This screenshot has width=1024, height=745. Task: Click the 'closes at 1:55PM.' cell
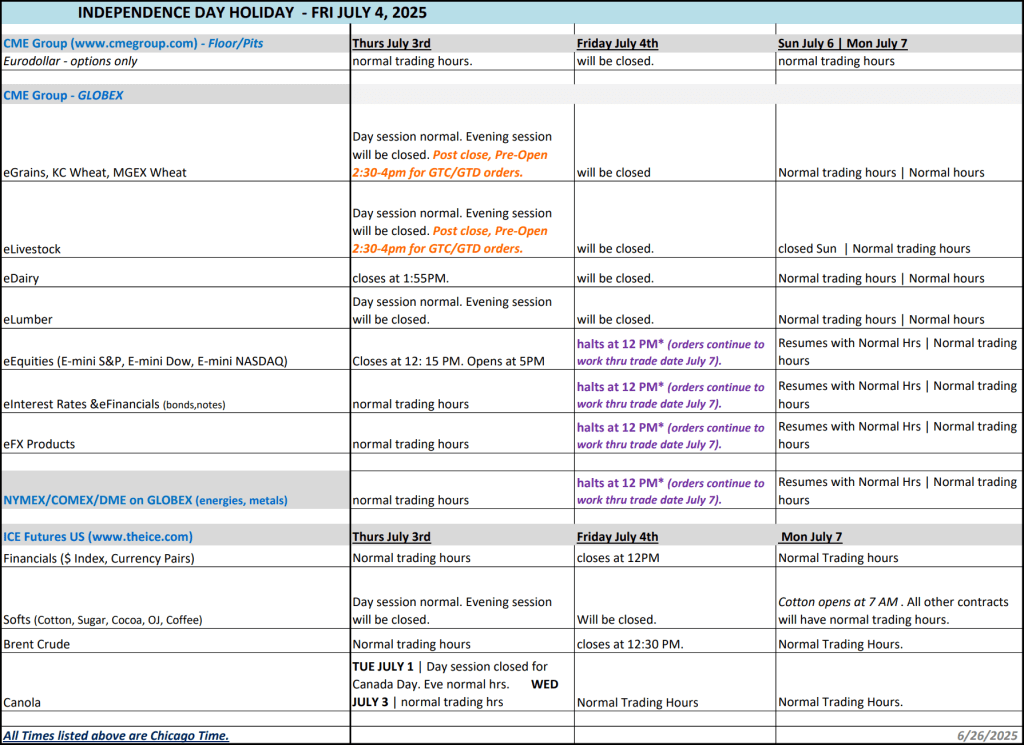click(x=400, y=278)
